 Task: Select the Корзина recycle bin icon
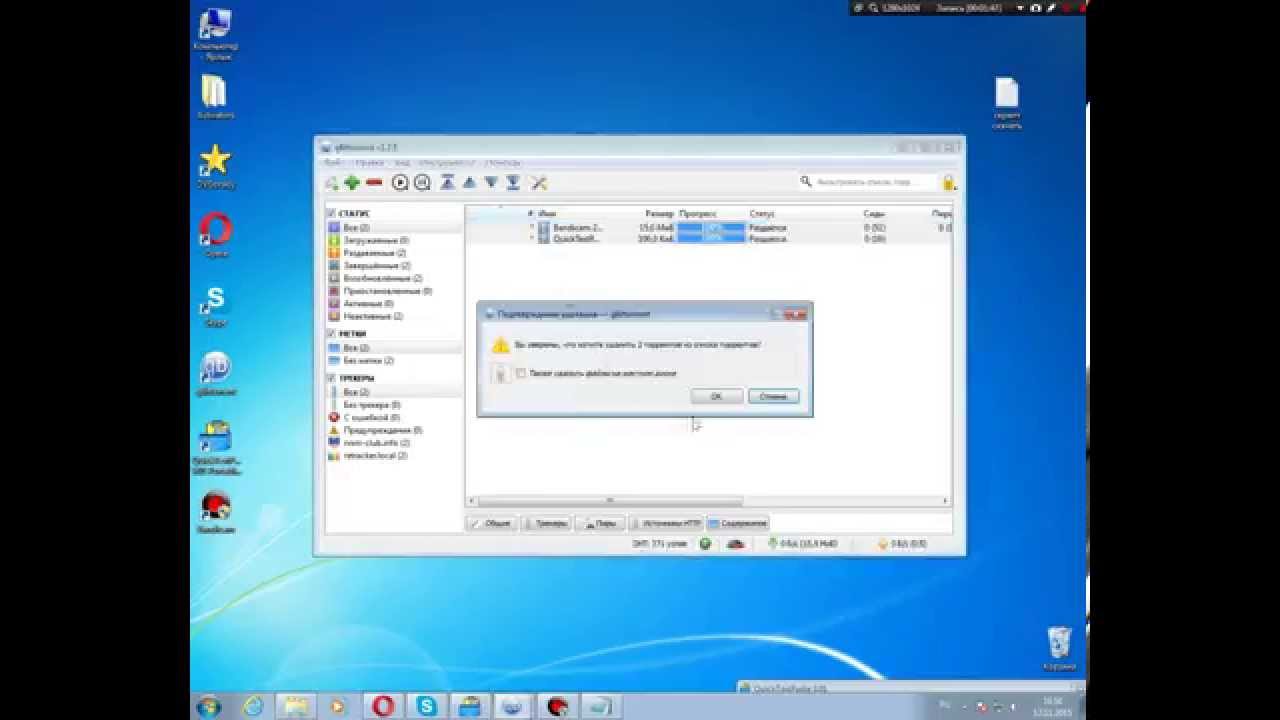(1059, 648)
